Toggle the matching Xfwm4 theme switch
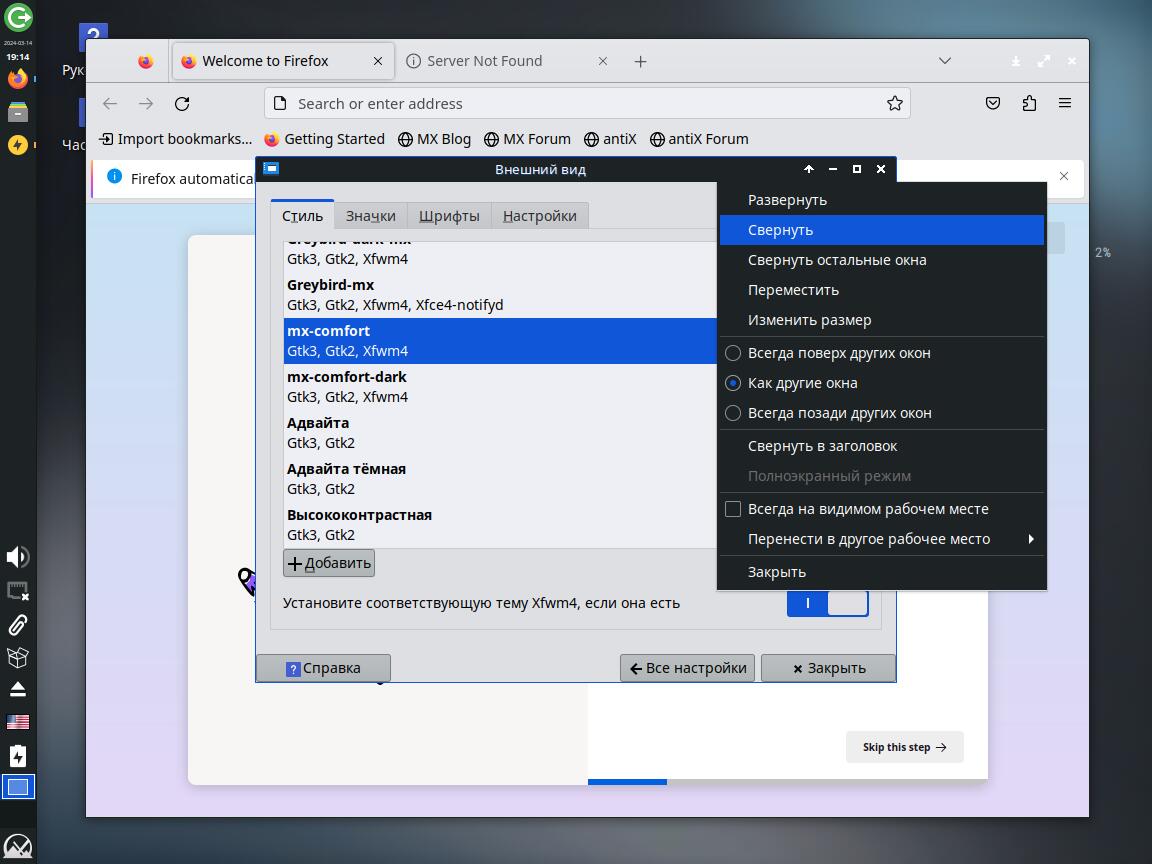Viewport: 1152px width, 864px height. (x=827, y=603)
